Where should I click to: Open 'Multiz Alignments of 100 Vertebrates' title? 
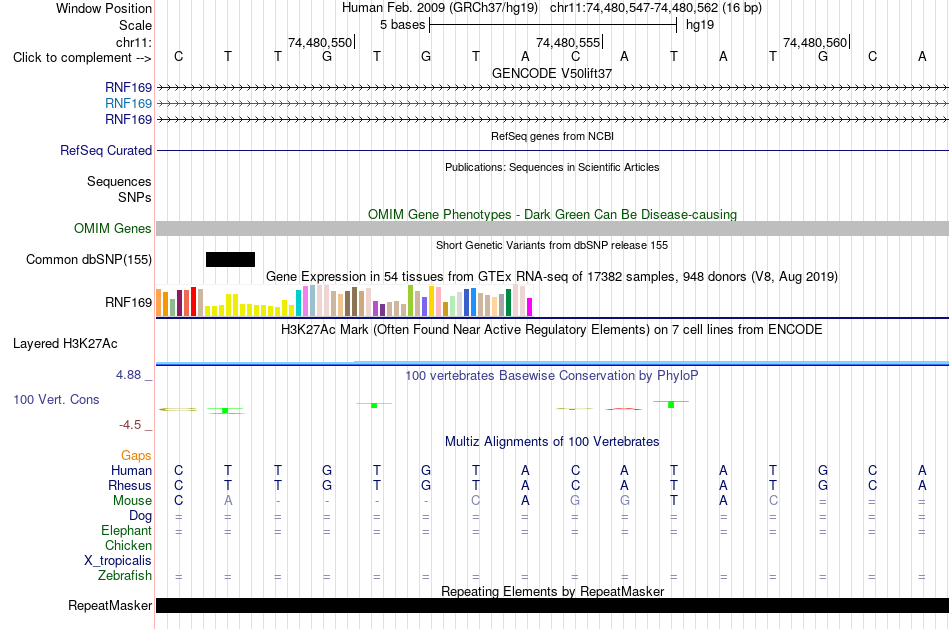(x=552, y=442)
